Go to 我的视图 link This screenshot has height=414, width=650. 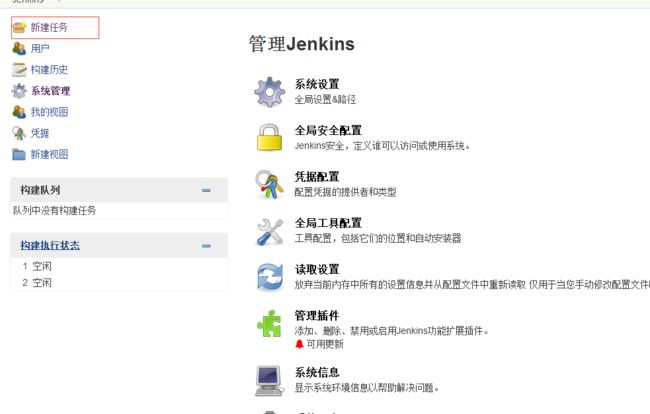click(x=49, y=112)
